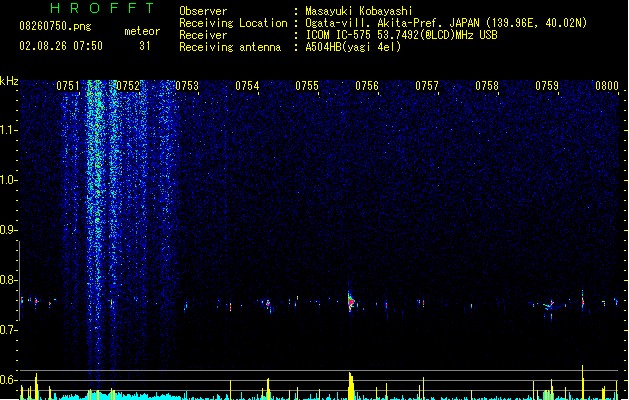Viewport: 629px width, 400px height.
Task: Click the 0752 time marker
Action: 128,86
